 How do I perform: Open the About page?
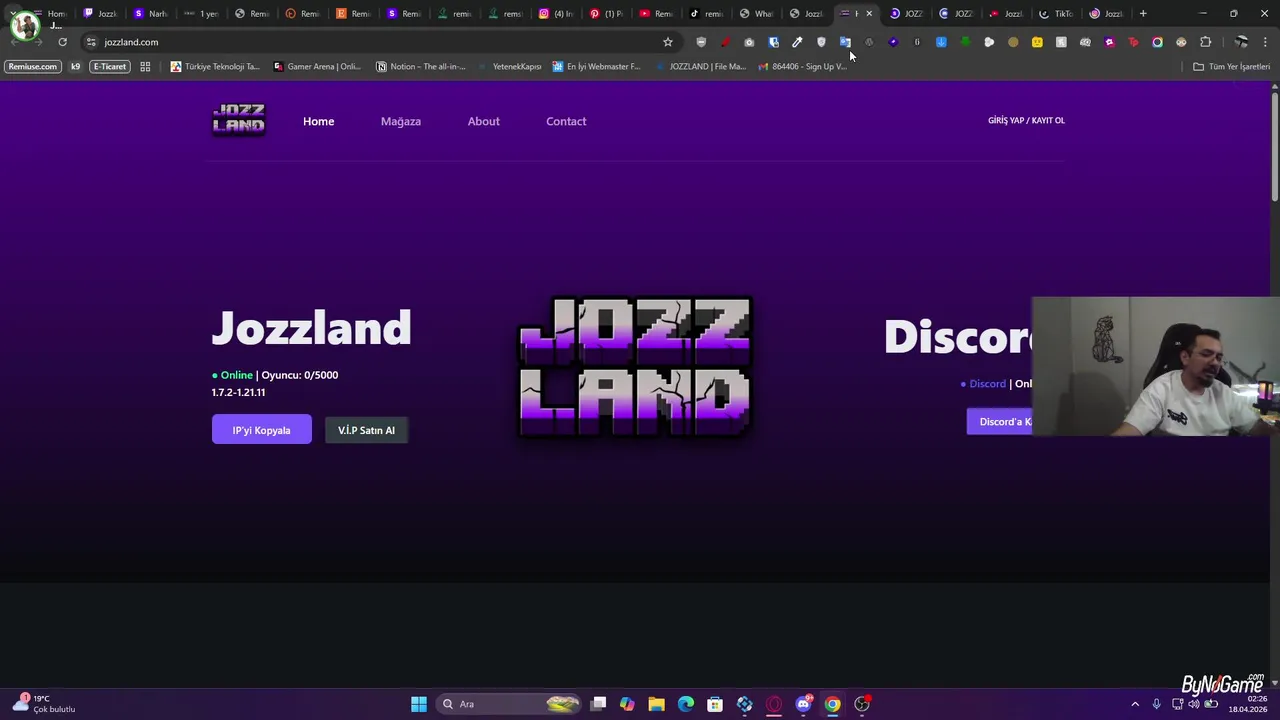pyautogui.click(x=483, y=121)
